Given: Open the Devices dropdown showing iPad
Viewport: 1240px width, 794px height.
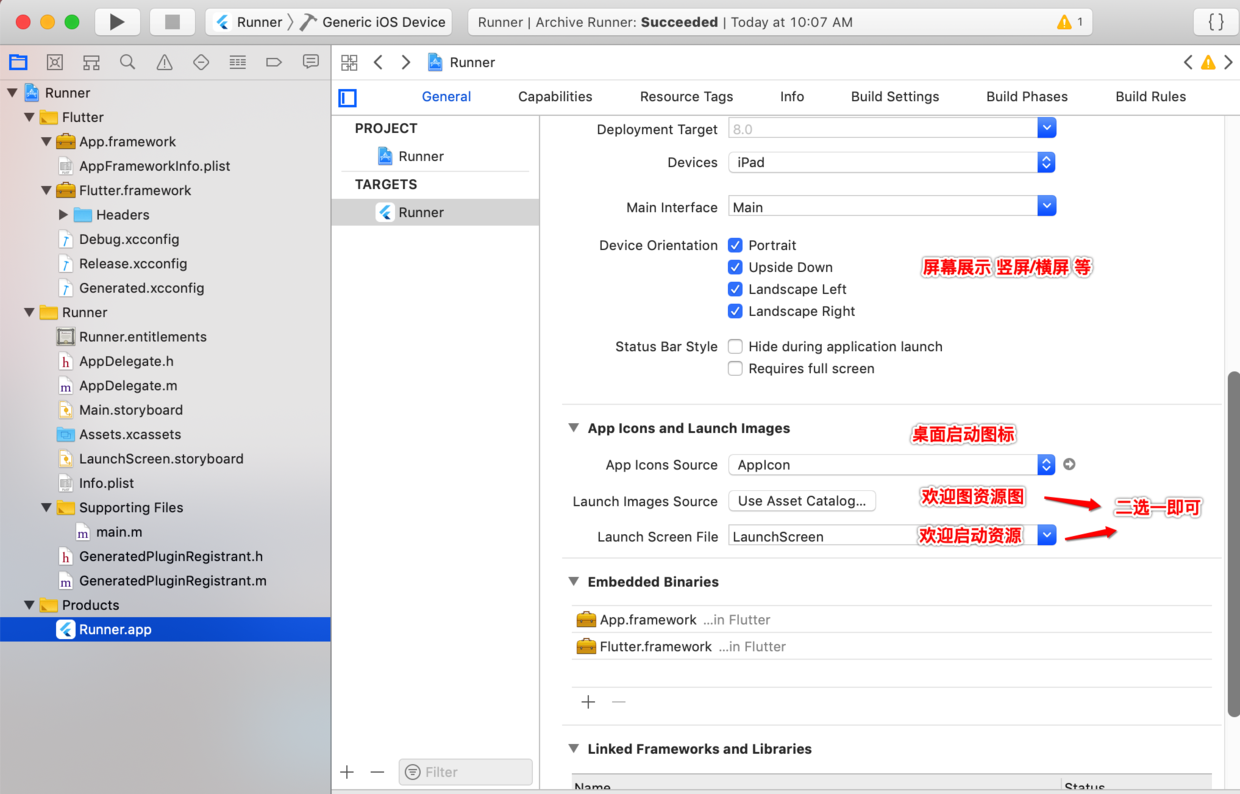Looking at the screenshot, I should pos(892,162).
